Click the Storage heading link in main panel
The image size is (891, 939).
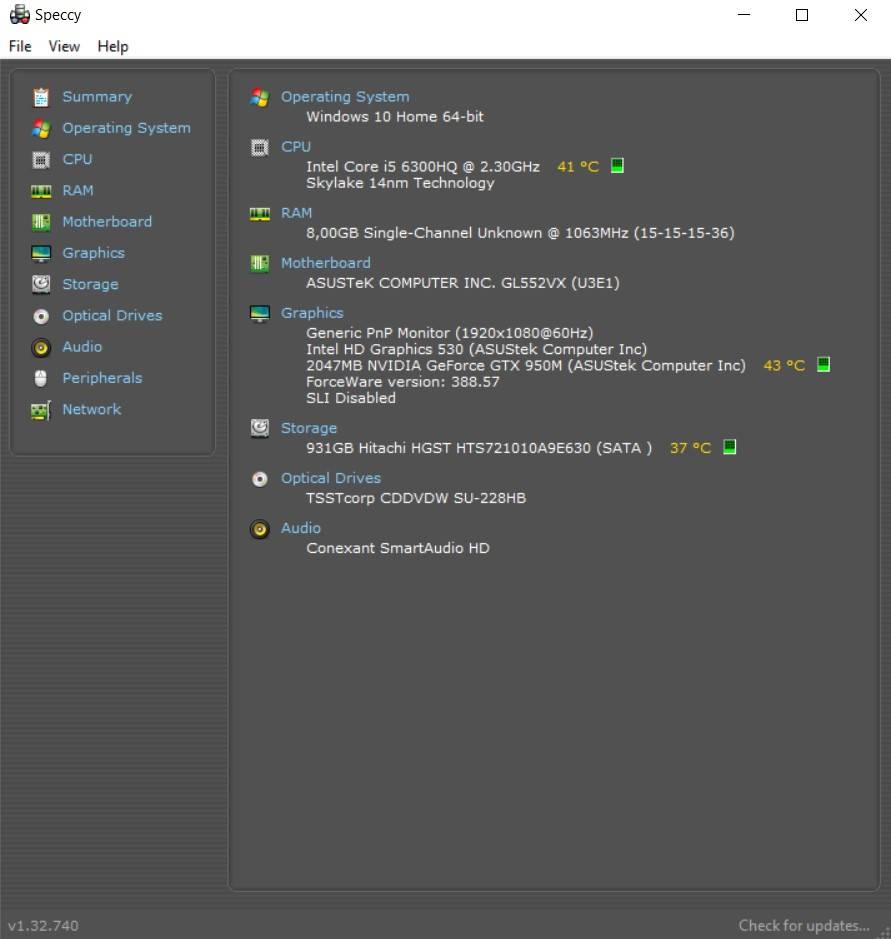pos(308,428)
